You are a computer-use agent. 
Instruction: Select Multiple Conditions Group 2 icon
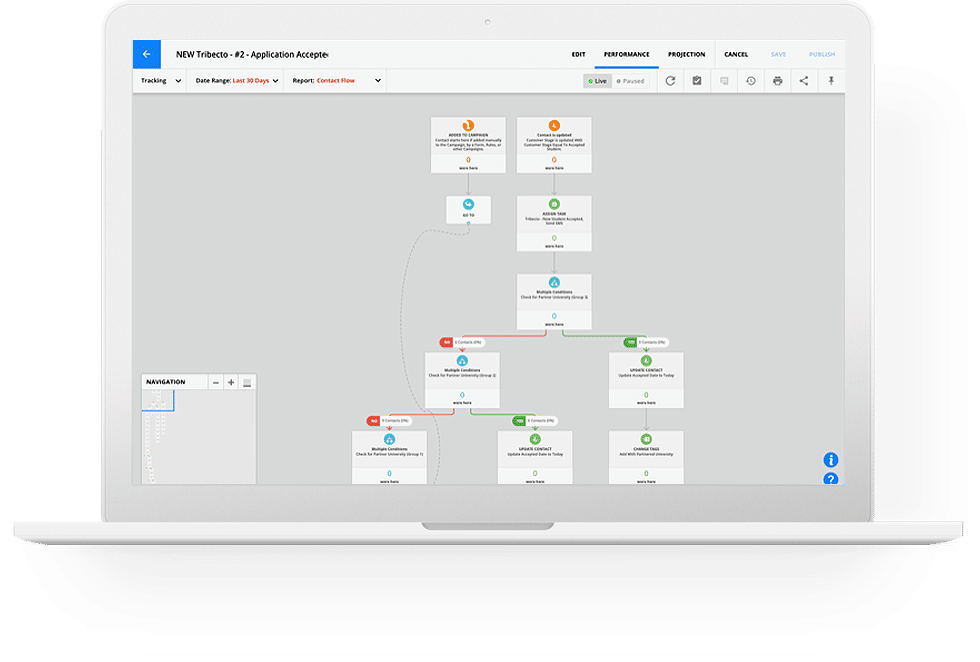click(462, 361)
